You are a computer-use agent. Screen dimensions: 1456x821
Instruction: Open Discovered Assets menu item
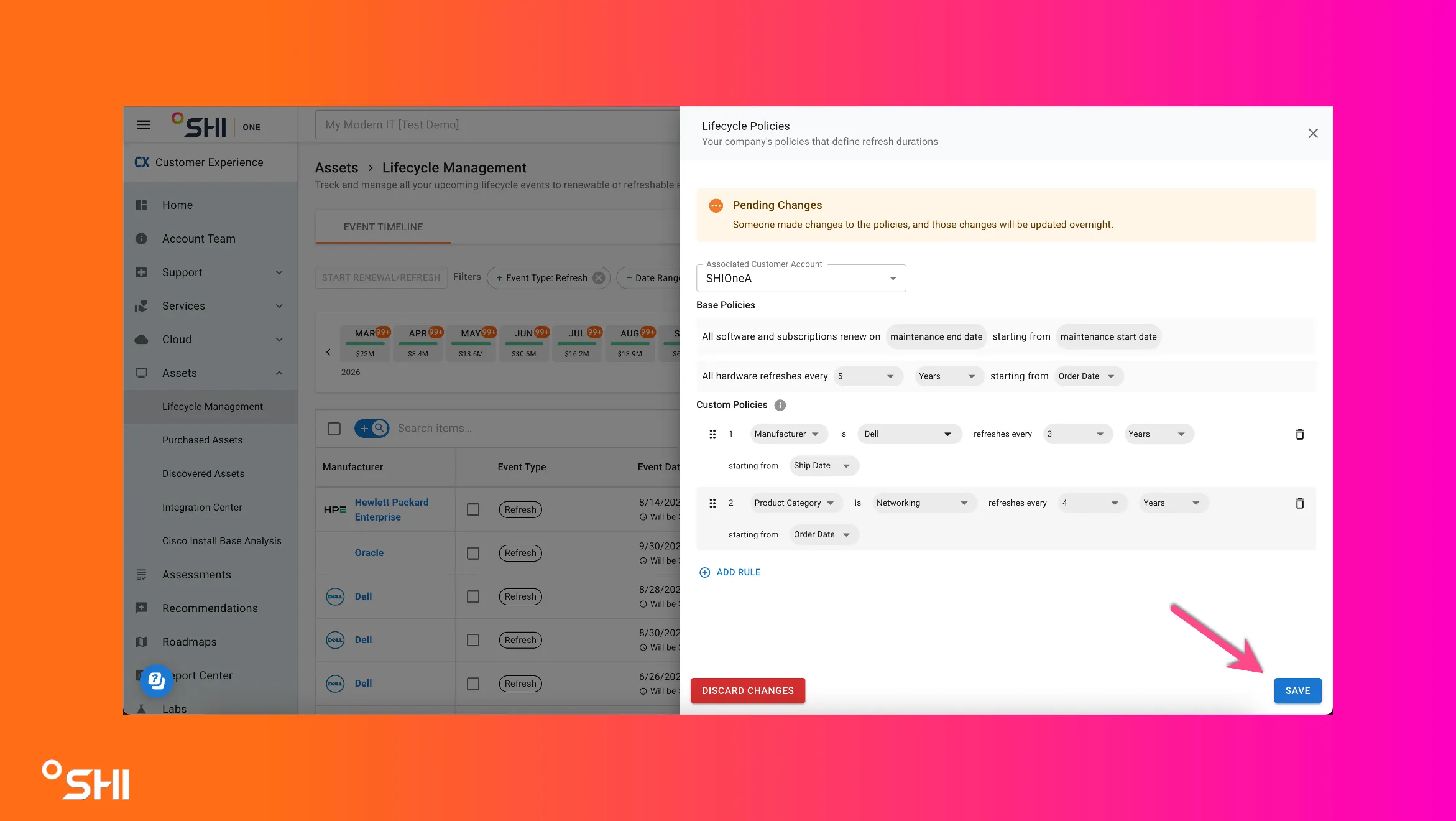pos(203,474)
